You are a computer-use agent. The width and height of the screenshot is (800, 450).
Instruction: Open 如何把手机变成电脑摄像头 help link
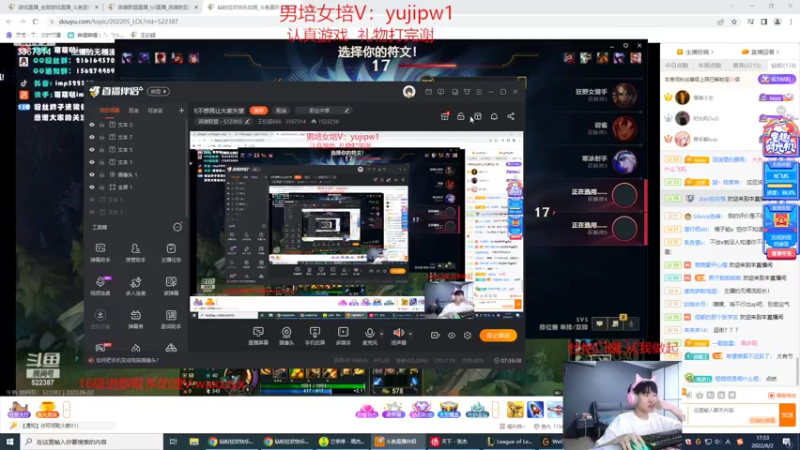click(x=127, y=360)
